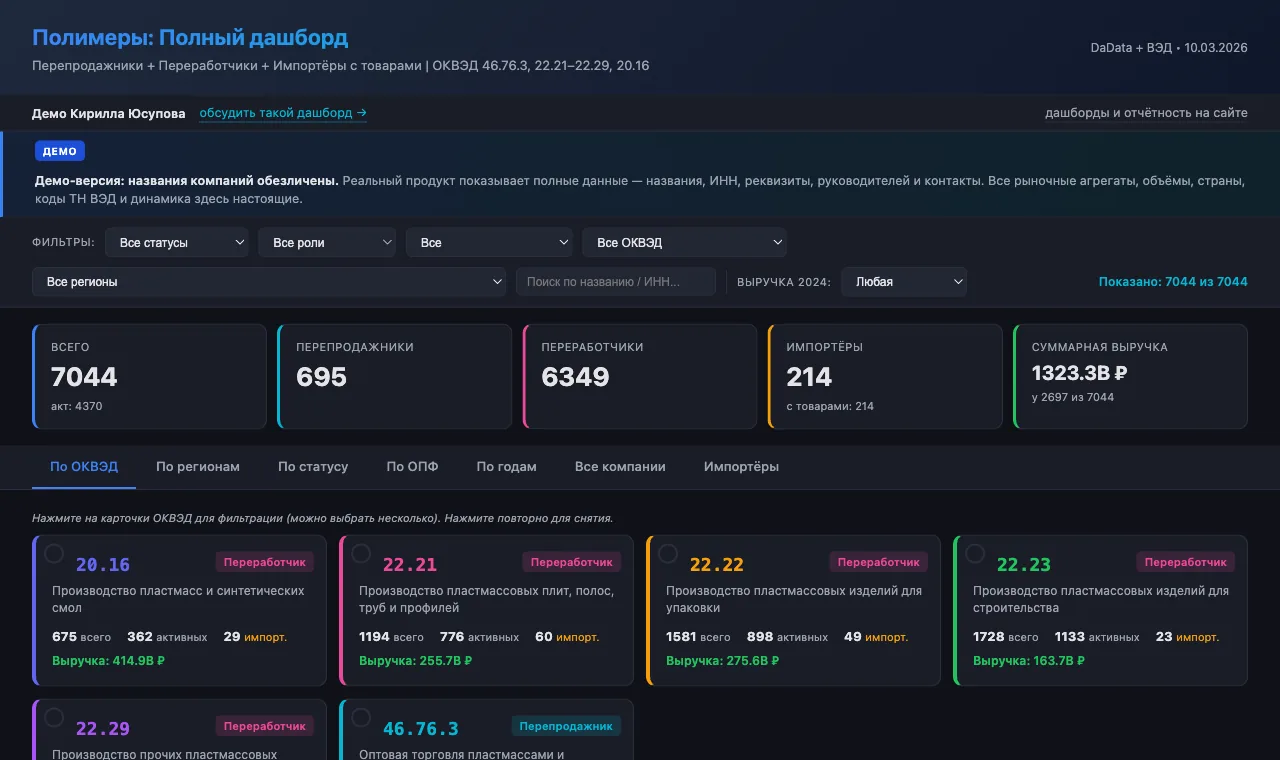Click the OKVED code '20.16'
The width and height of the screenshot is (1280, 760).
103,565
